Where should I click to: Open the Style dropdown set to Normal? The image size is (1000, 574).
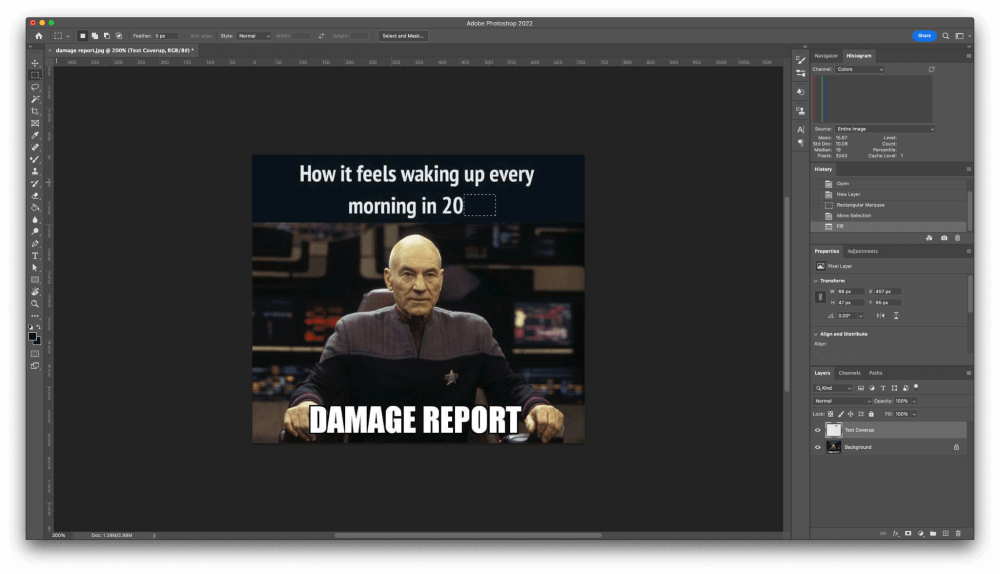(x=253, y=36)
